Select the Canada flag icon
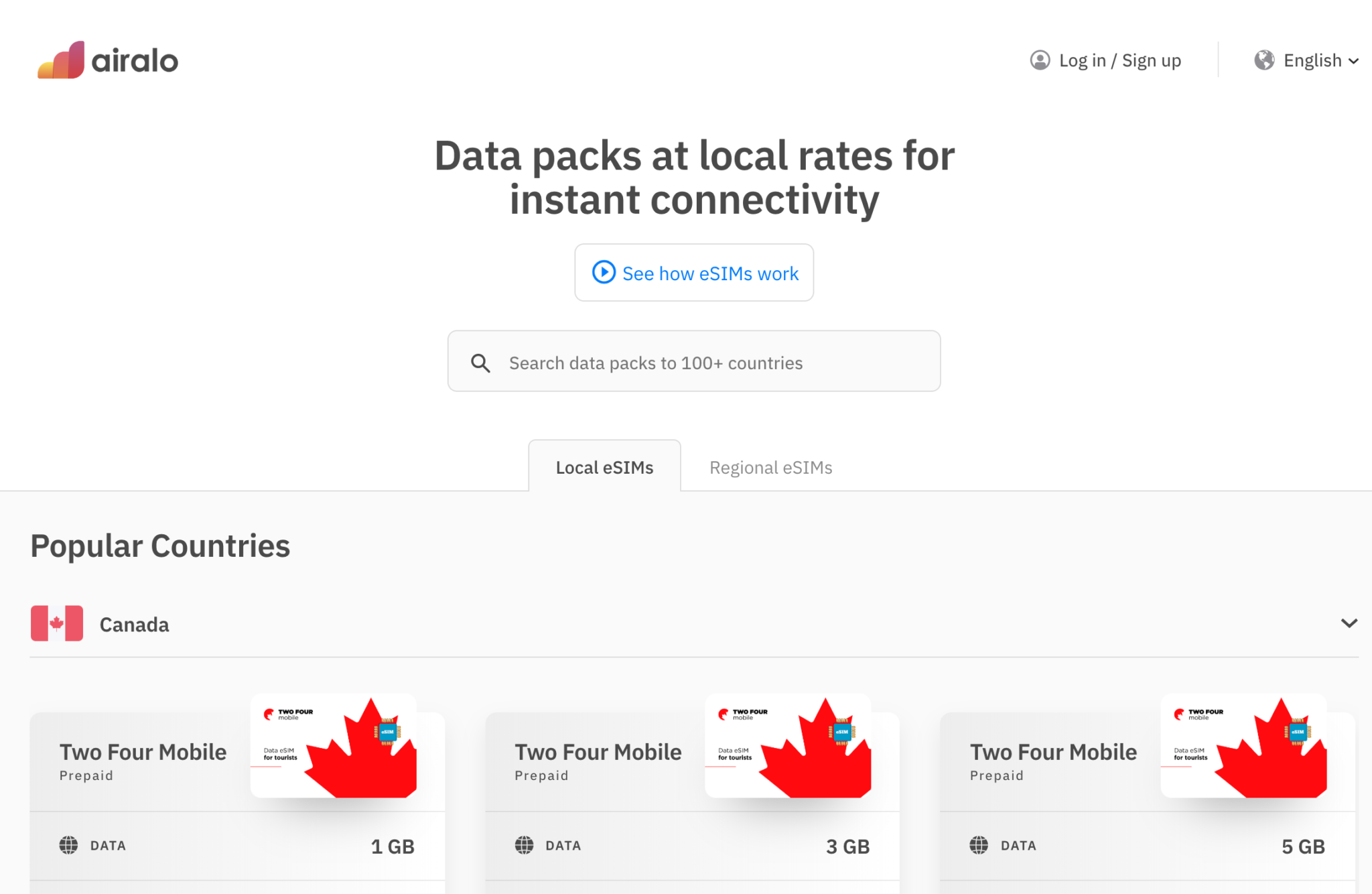This screenshot has width=1372, height=894. [56, 623]
